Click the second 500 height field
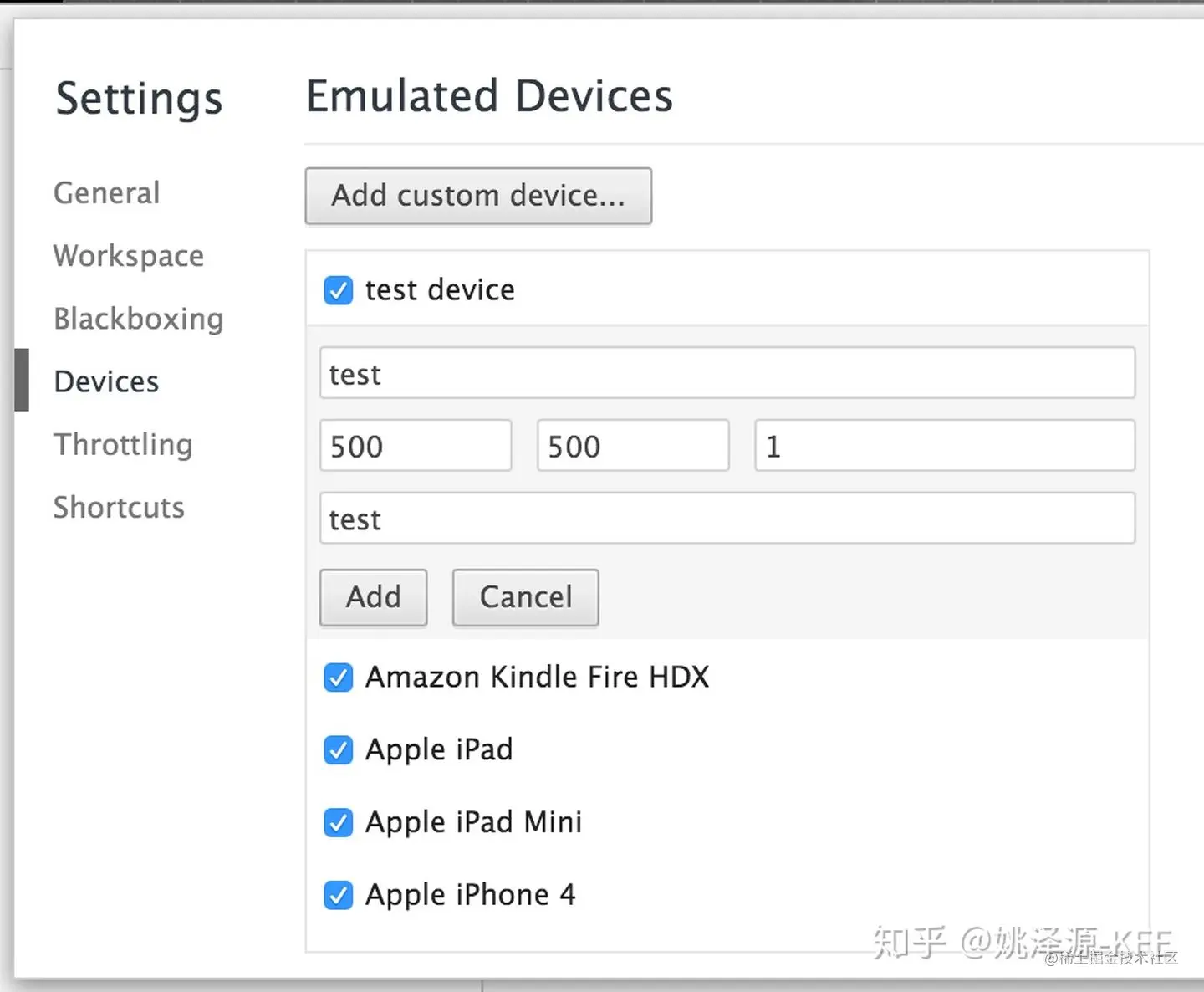 [x=632, y=446]
